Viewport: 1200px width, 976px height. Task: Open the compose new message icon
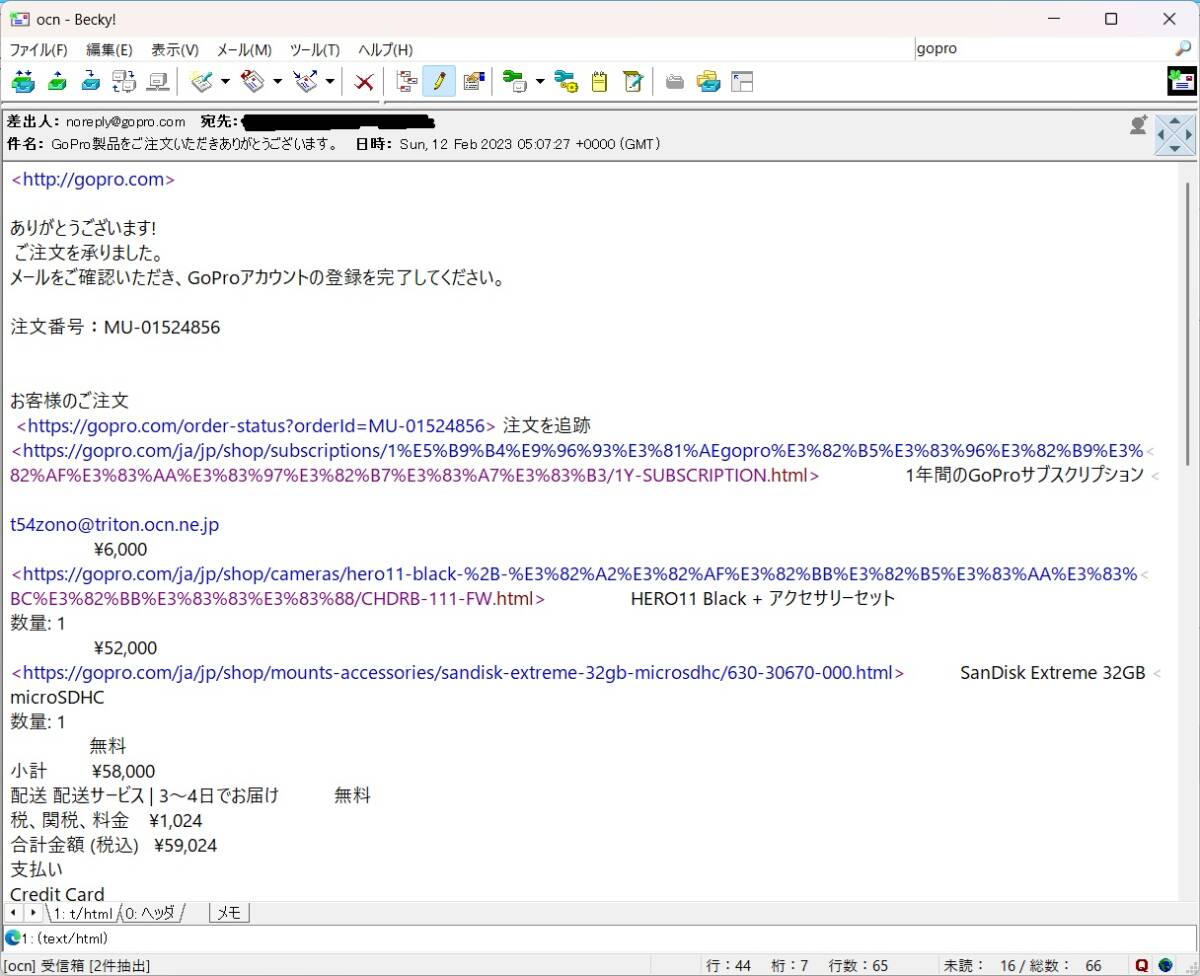(x=203, y=81)
